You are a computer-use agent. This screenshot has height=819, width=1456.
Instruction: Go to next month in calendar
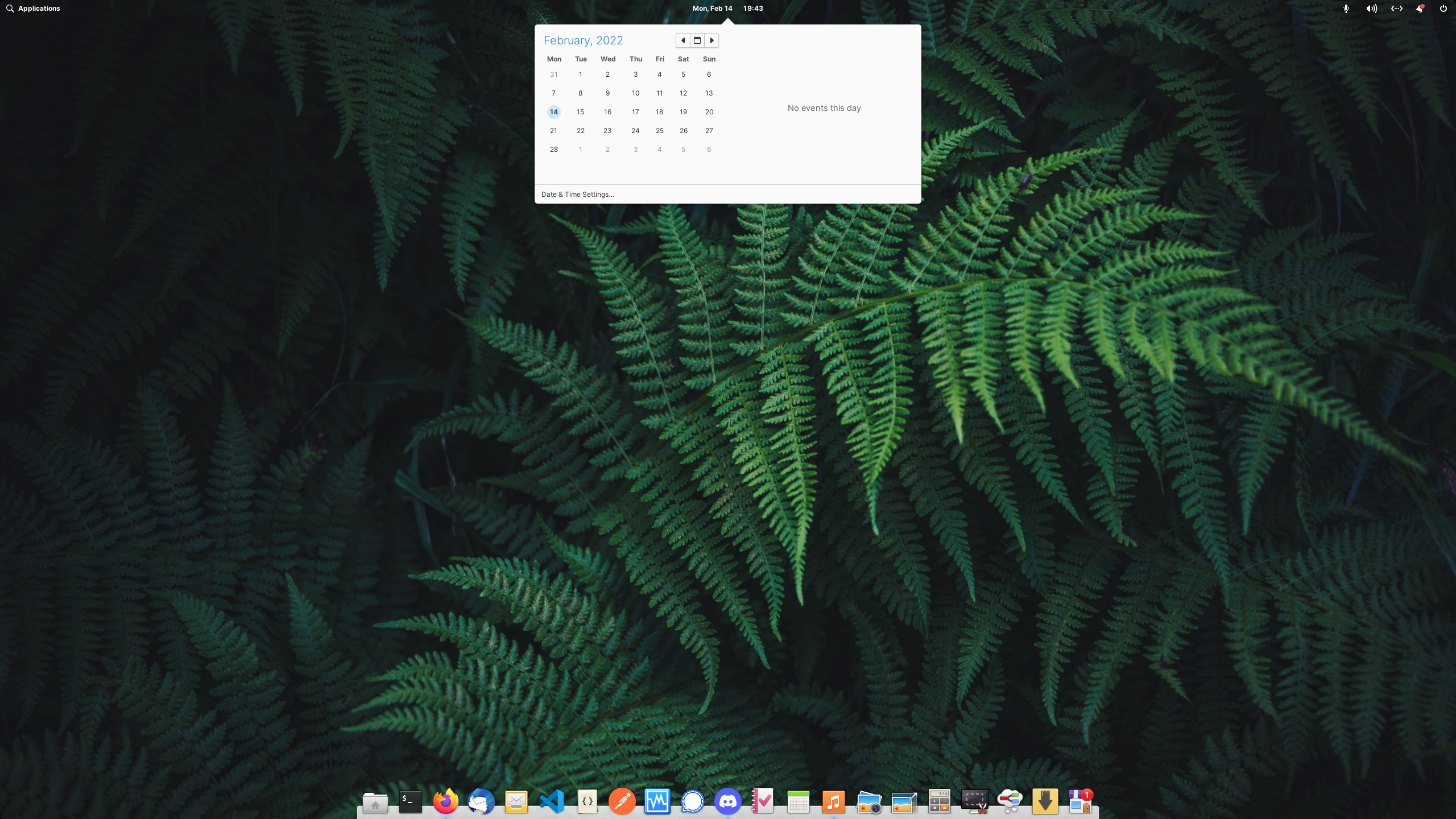tap(712, 40)
